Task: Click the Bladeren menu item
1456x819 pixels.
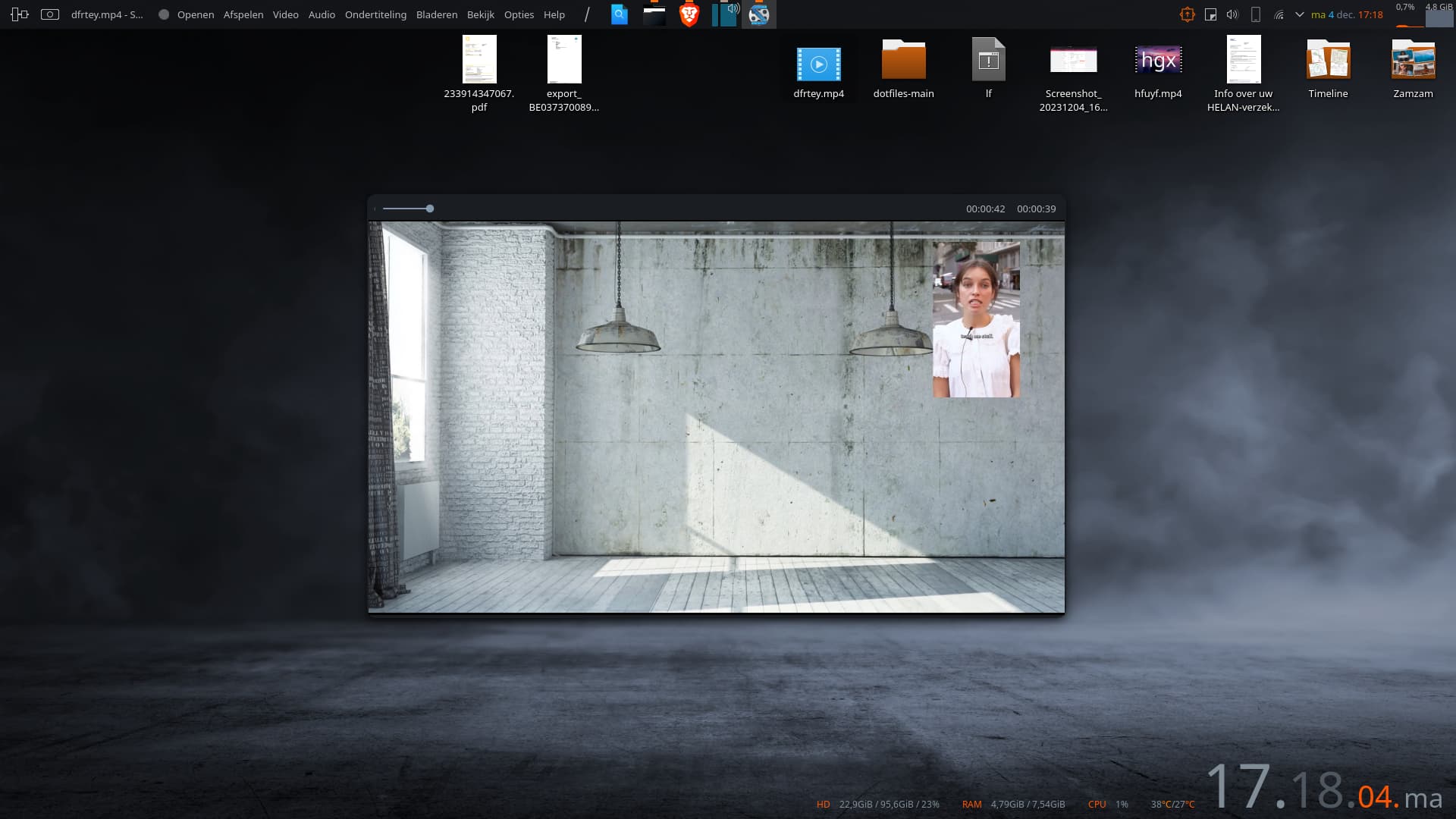Action: click(x=436, y=14)
